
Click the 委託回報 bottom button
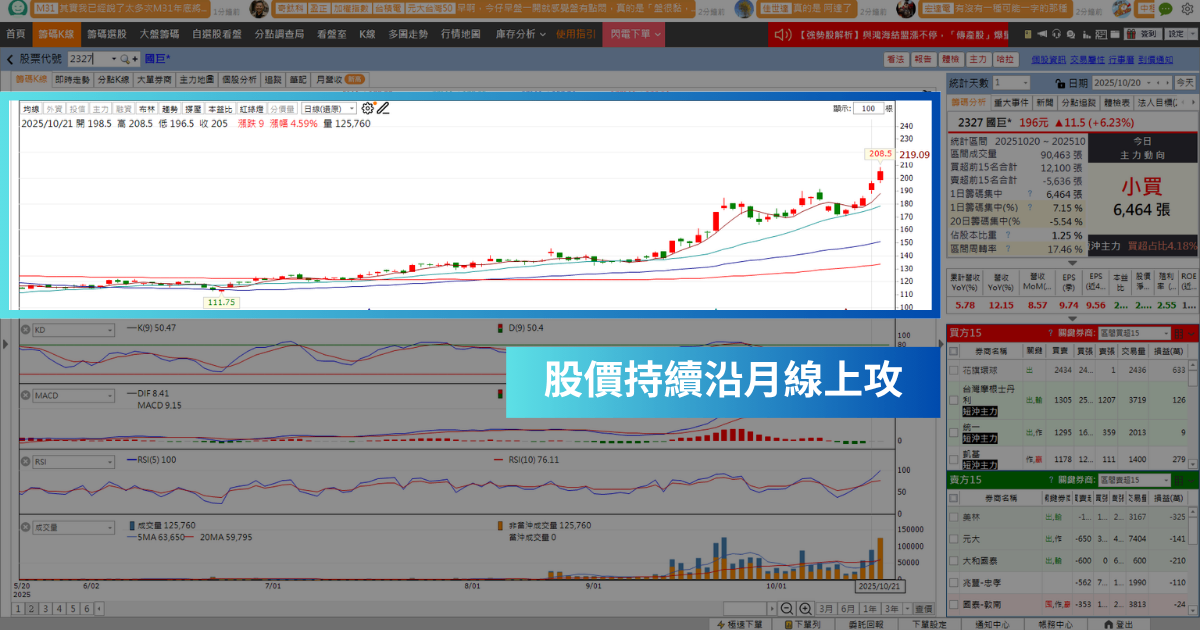click(868, 624)
